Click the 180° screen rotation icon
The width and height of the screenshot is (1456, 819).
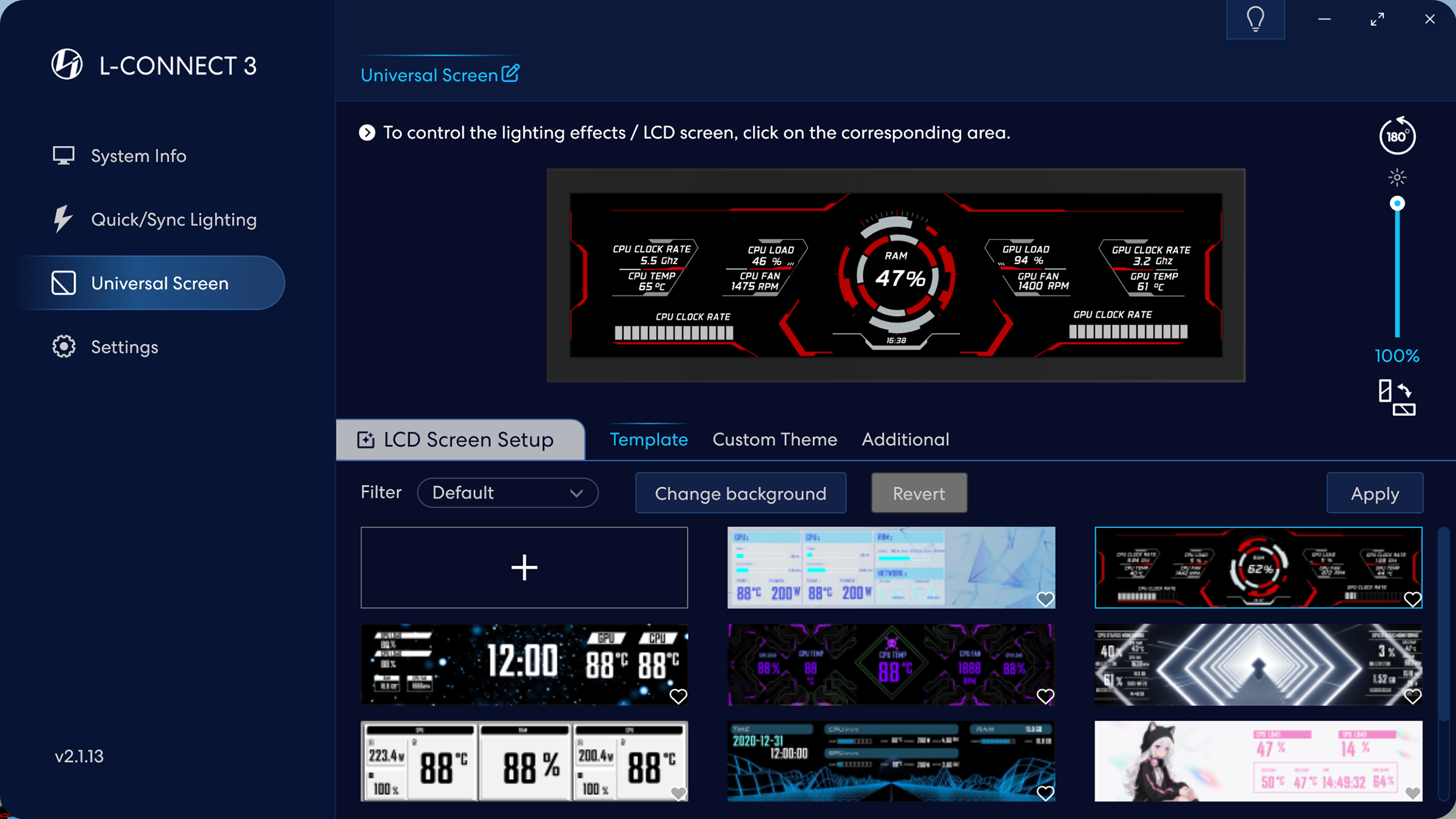(x=1397, y=136)
